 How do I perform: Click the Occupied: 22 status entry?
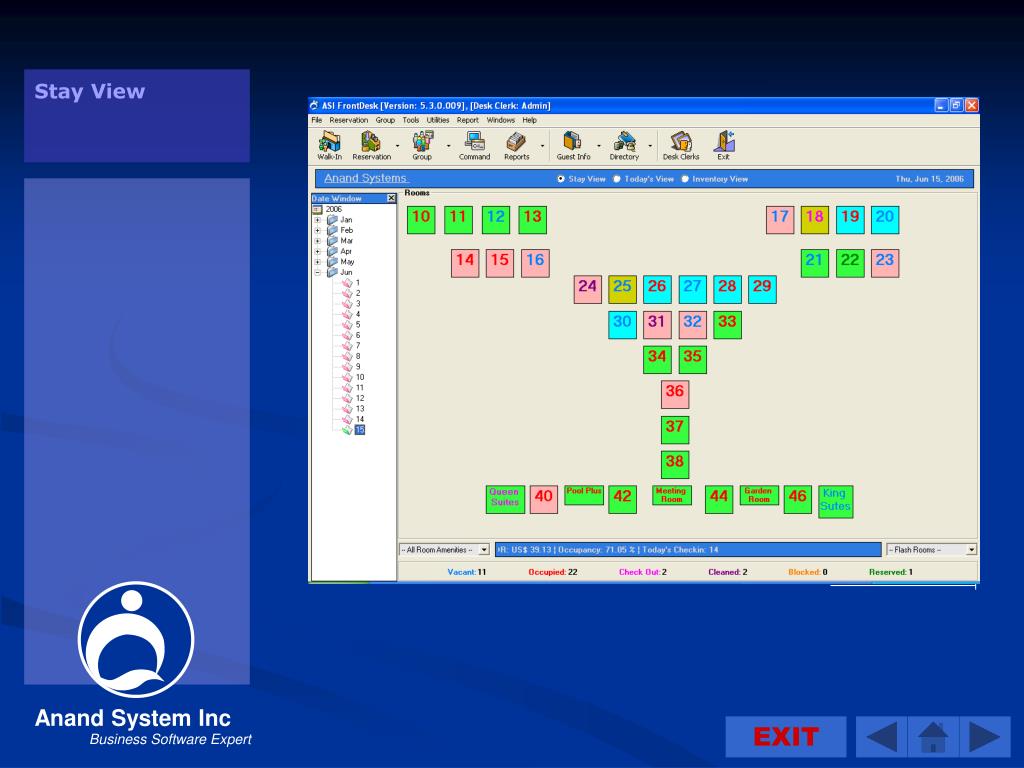pos(553,572)
